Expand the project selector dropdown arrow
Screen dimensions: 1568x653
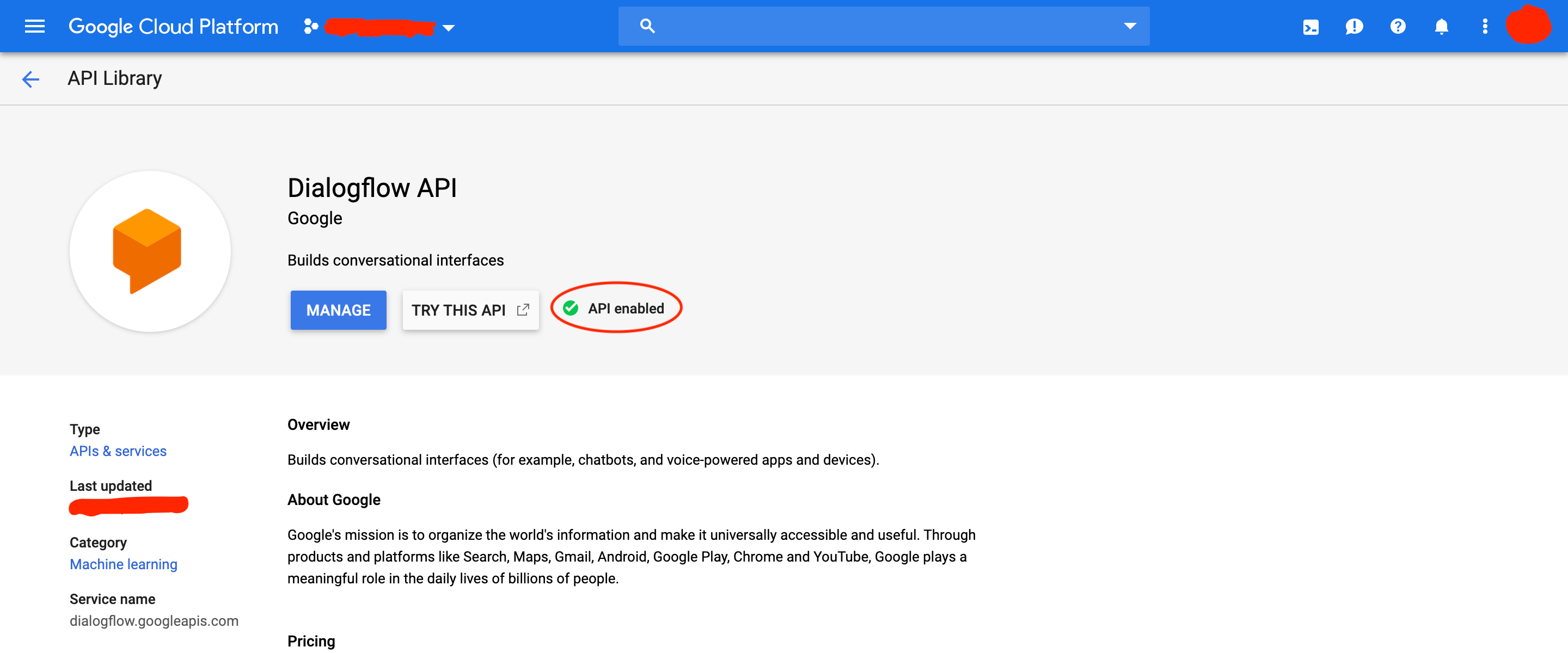(x=449, y=28)
